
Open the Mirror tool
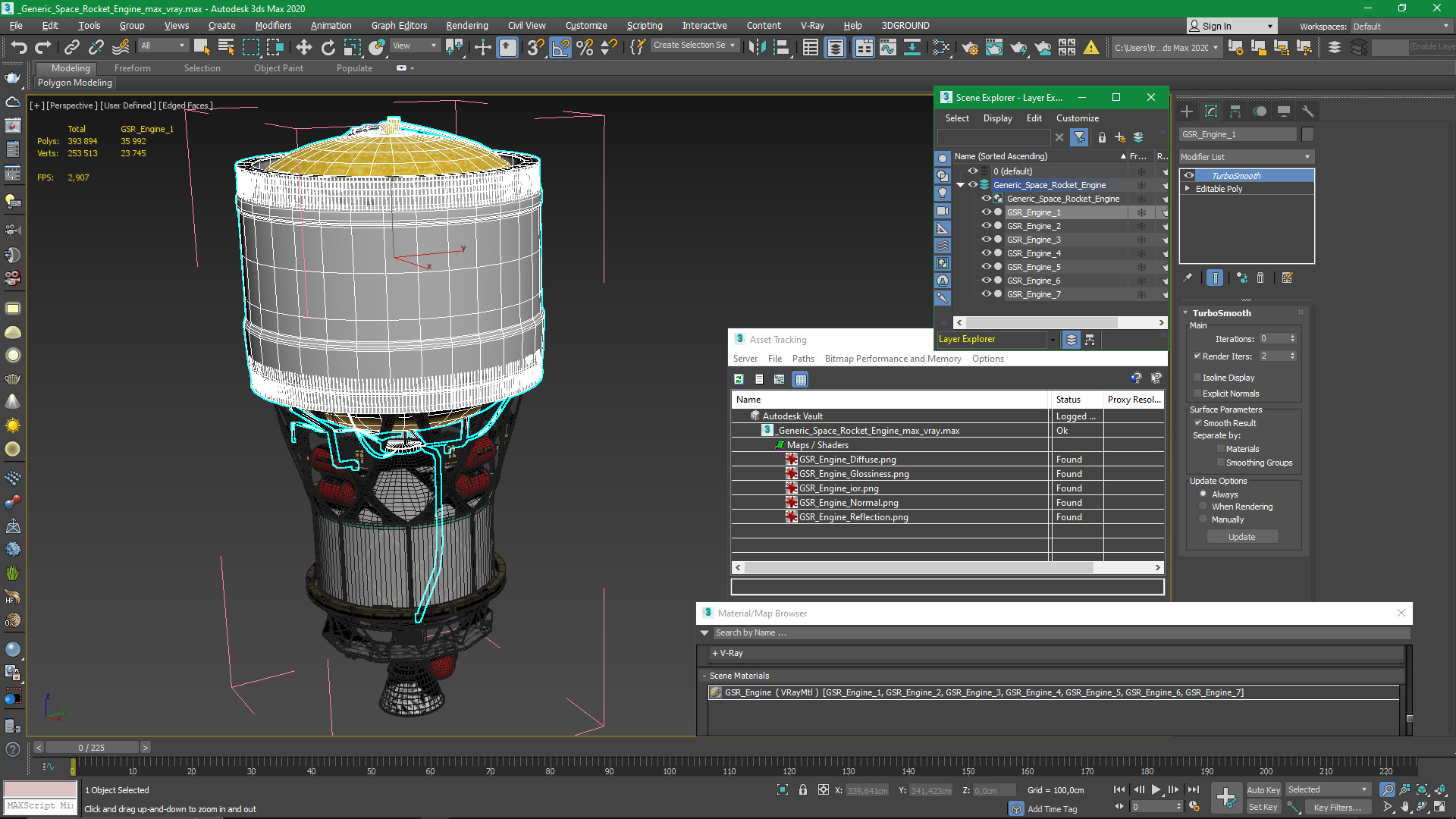pyautogui.click(x=757, y=47)
